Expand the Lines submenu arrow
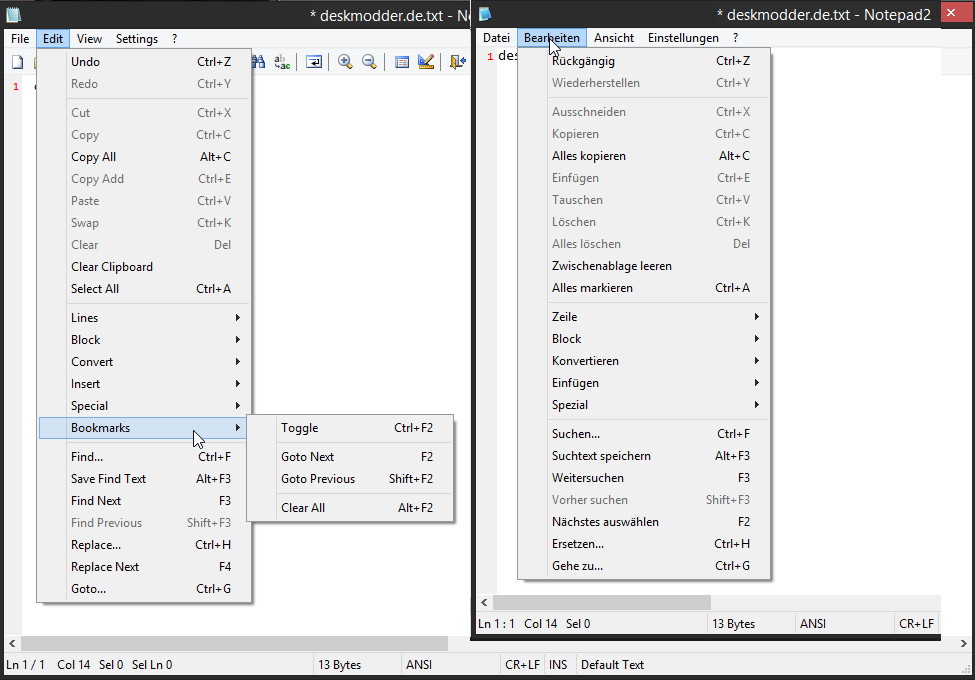 pyautogui.click(x=238, y=318)
